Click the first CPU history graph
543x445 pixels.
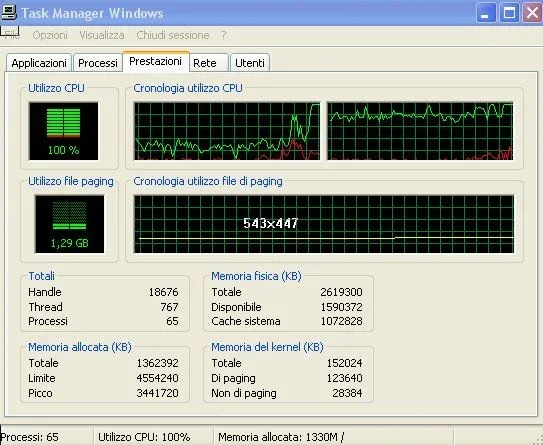(227, 131)
